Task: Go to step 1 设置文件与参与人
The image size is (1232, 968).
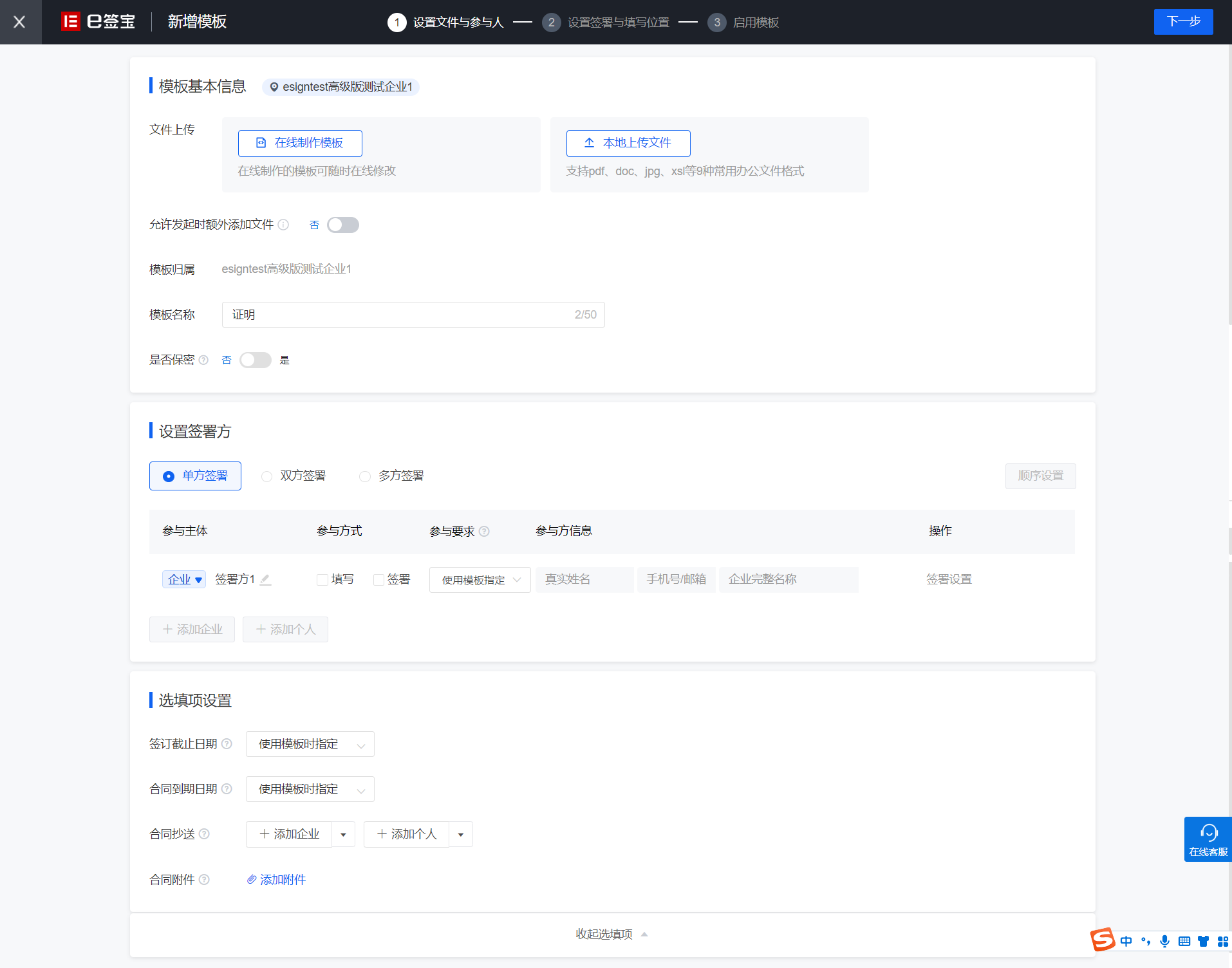Action: pos(445,23)
